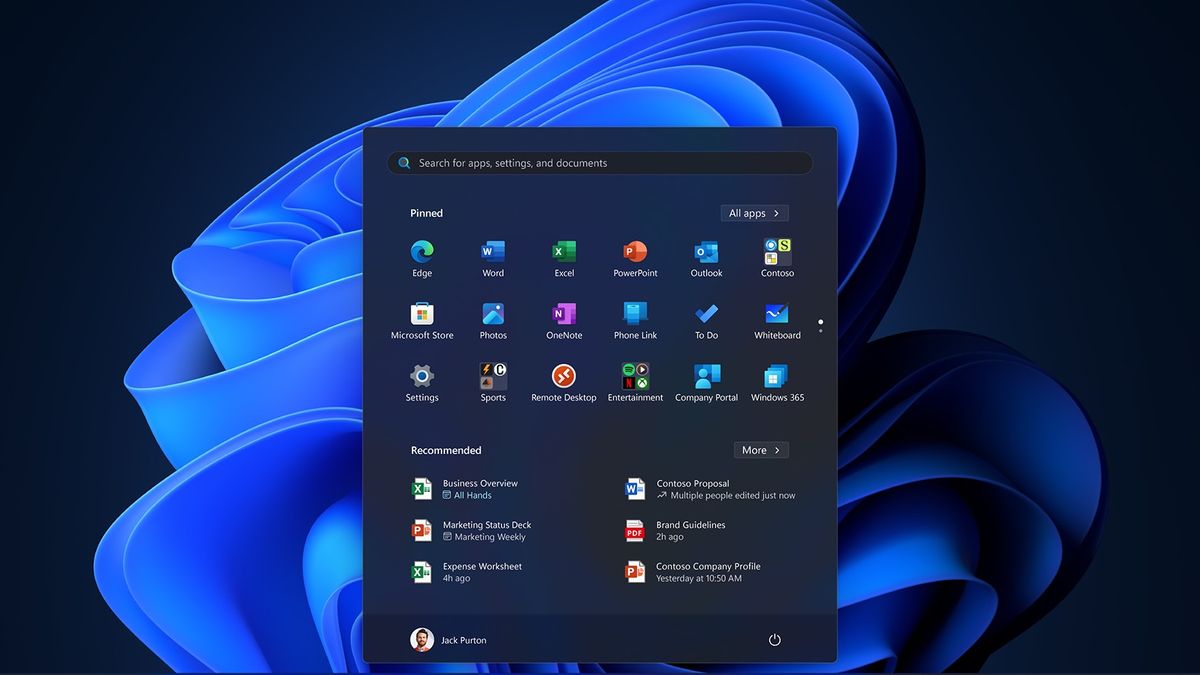
Task: Open the Contoso app folder
Action: [x=777, y=251]
